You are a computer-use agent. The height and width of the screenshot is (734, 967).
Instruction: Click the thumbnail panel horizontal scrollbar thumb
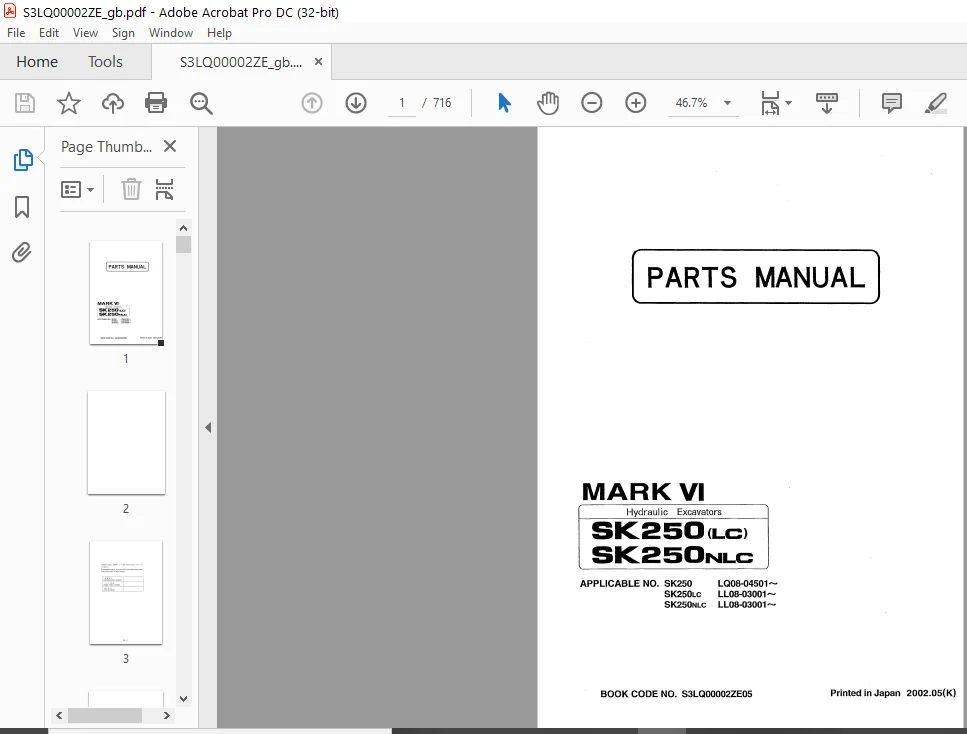105,715
